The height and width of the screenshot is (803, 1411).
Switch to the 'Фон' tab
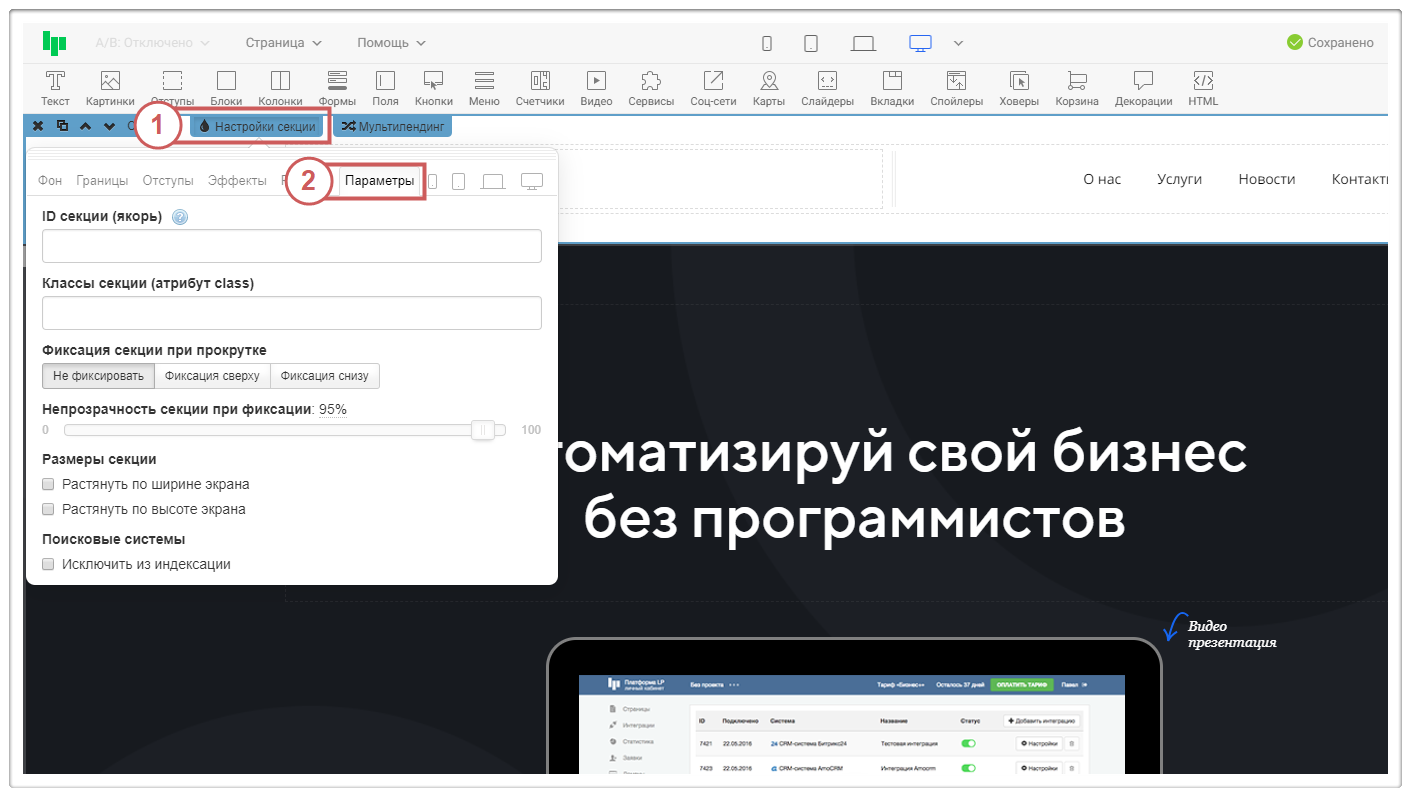click(50, 181)
